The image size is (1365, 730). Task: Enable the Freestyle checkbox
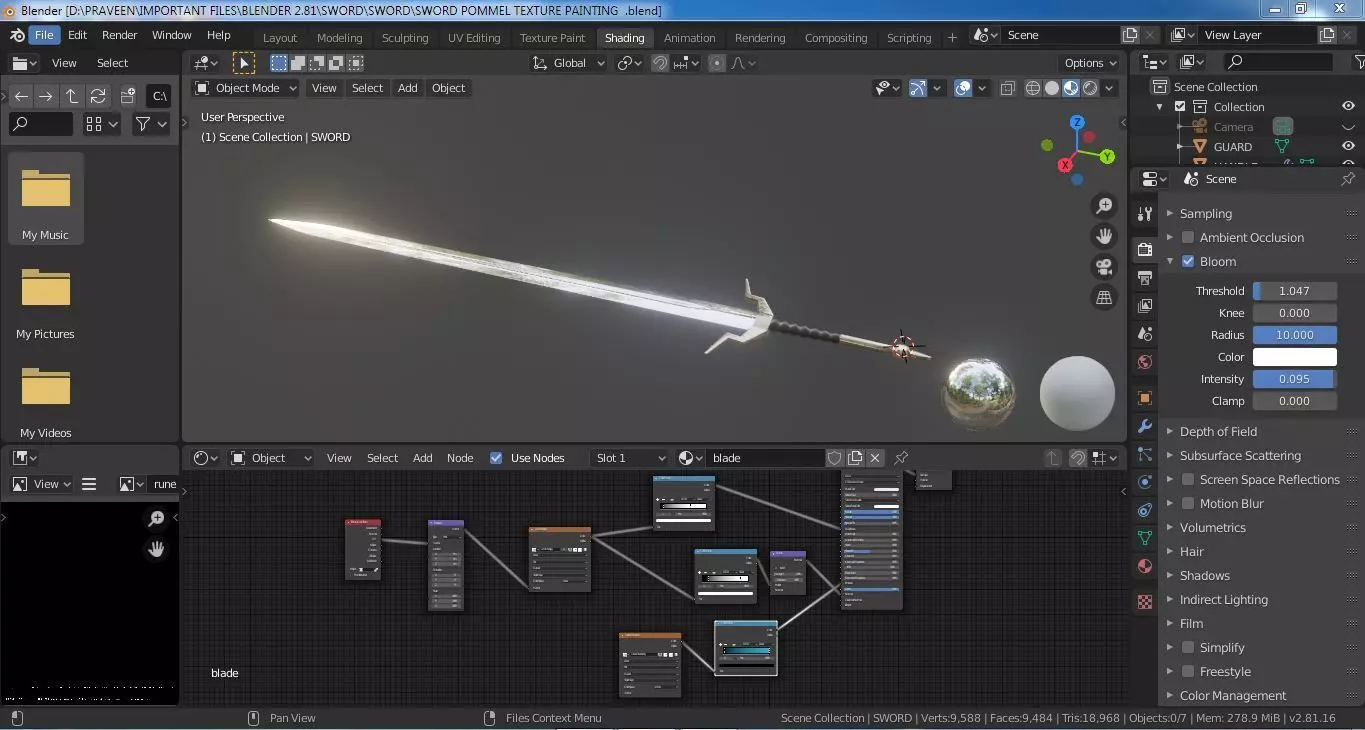click(x=1188, y=672)
